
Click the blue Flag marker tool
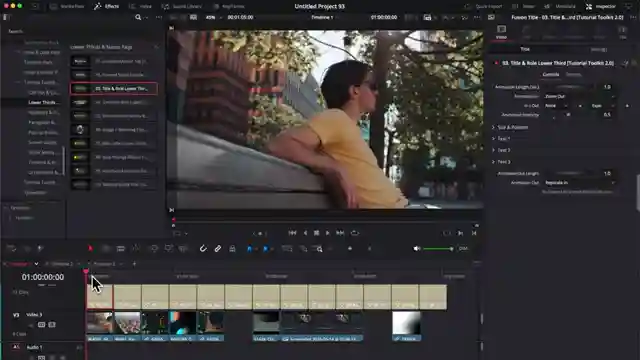(x=249, y=249)
